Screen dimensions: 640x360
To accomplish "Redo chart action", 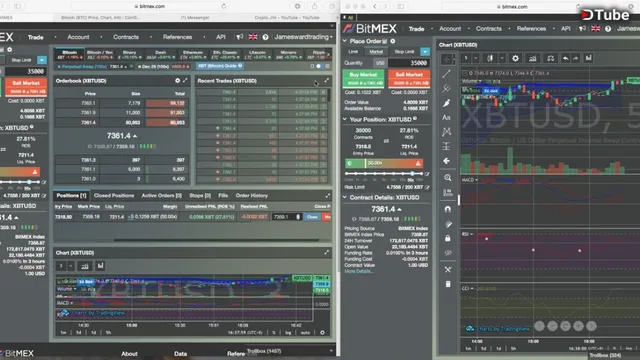I will click(576, 58).
